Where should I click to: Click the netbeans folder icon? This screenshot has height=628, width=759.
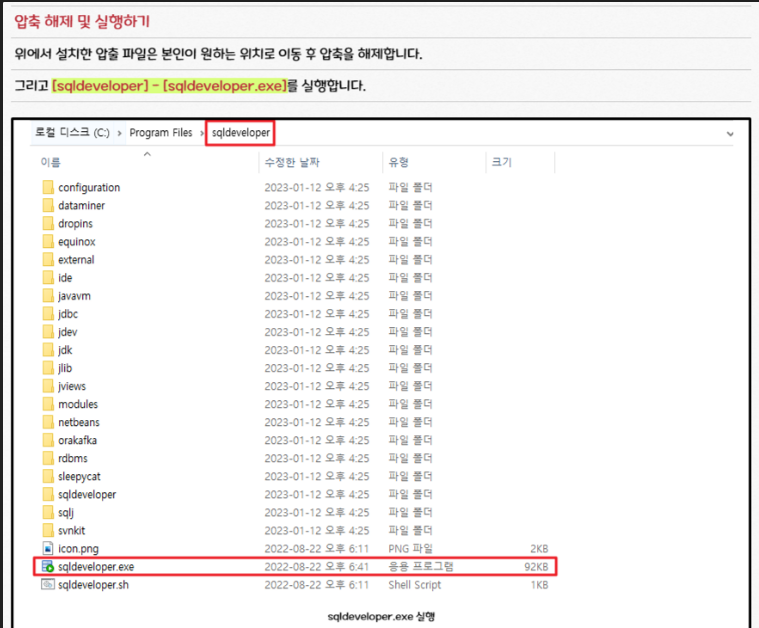[48, 422]
